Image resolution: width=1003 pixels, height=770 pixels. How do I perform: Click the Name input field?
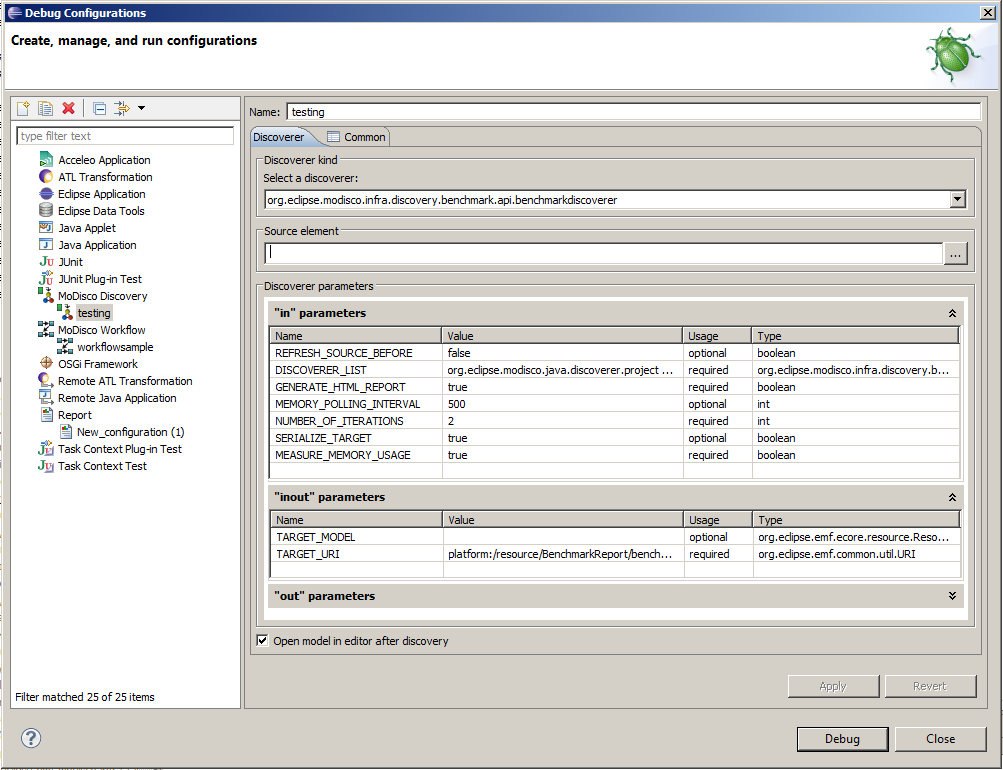coord(633,112)
